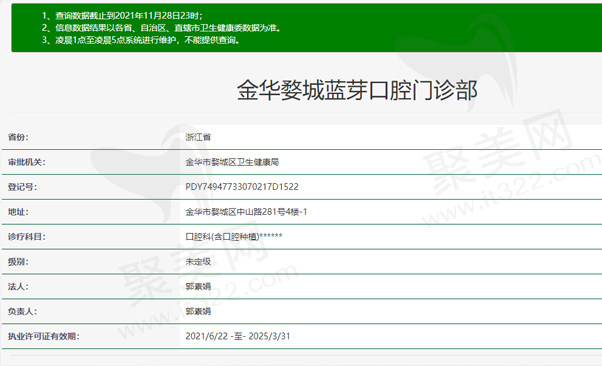Select the name in the 负责人 row
Viewport: 602px width, 366px height.
tap(198, 311)
